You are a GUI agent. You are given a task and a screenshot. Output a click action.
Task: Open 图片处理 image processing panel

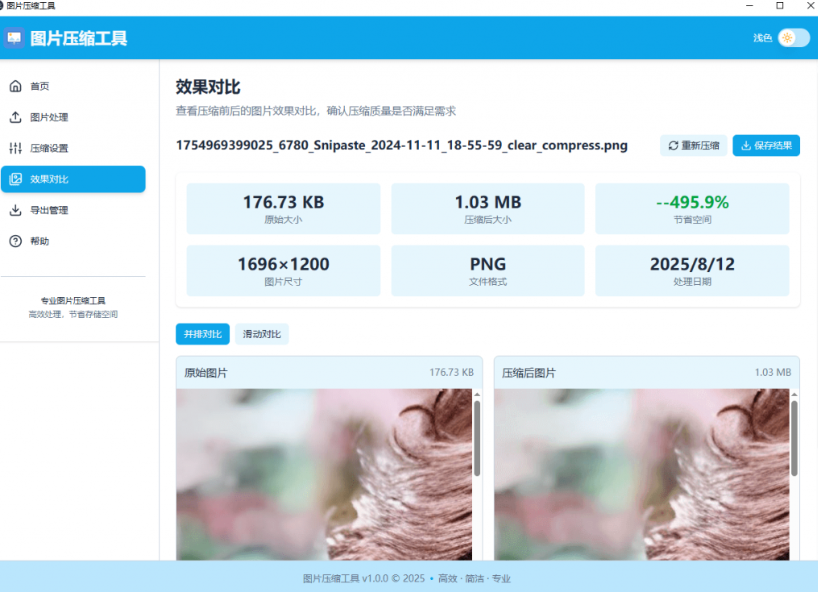click(x=15, y=117)
